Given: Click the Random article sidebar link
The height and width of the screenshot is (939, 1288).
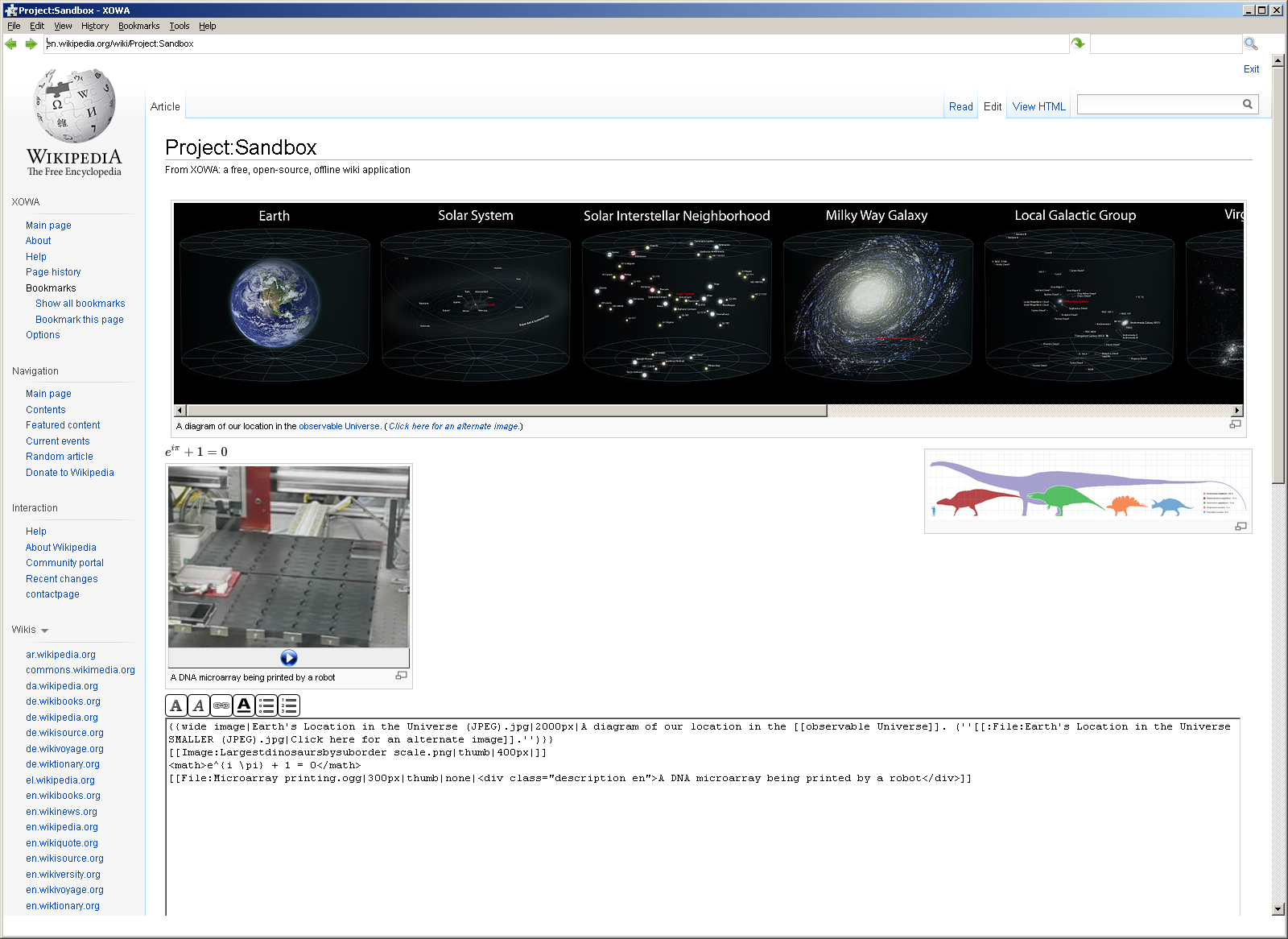Looking at the screenshot, I should click(59, 457).
